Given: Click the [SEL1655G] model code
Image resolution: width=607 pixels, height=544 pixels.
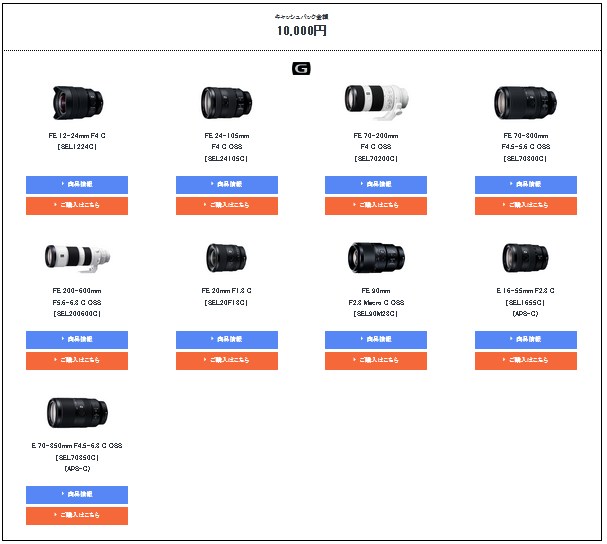Looking at the screenshot, I should 525,302.
